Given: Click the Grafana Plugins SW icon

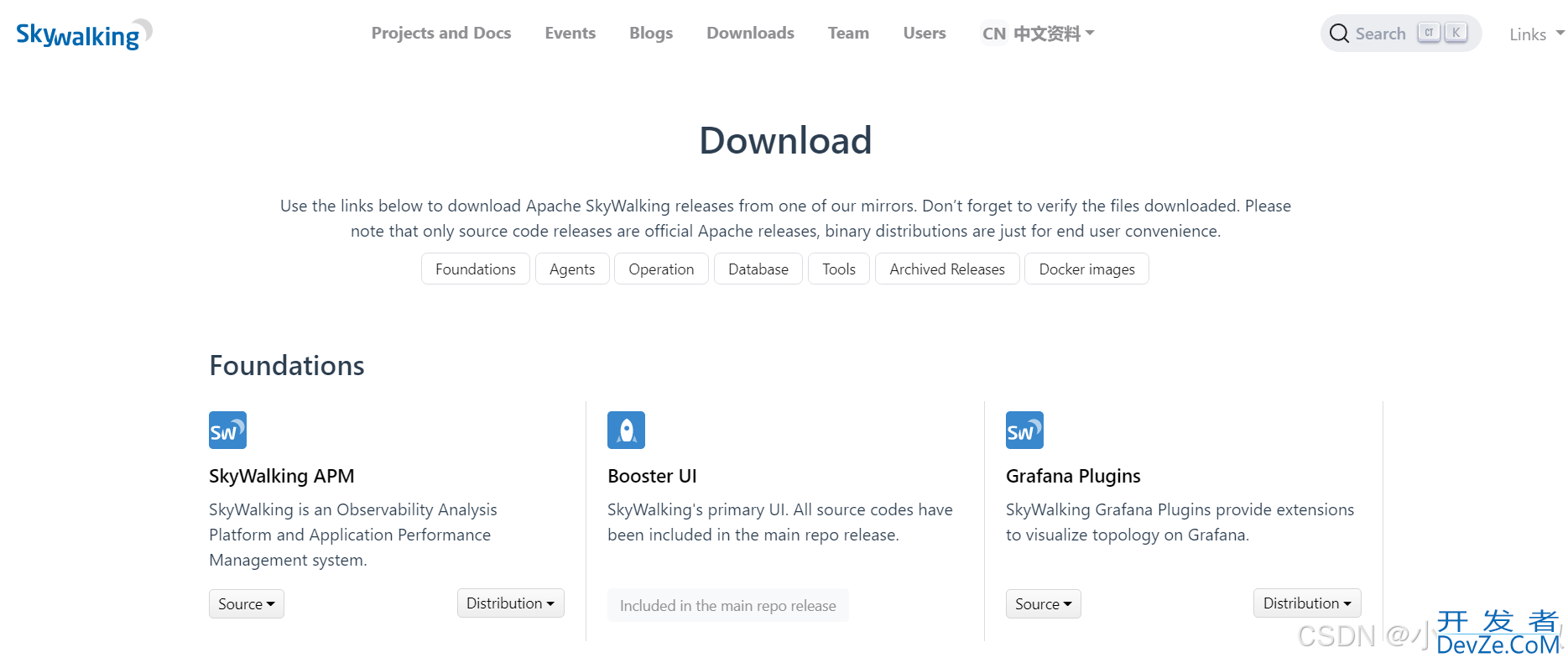Looking at the screenshot, I should click(x=1024, y=430).
